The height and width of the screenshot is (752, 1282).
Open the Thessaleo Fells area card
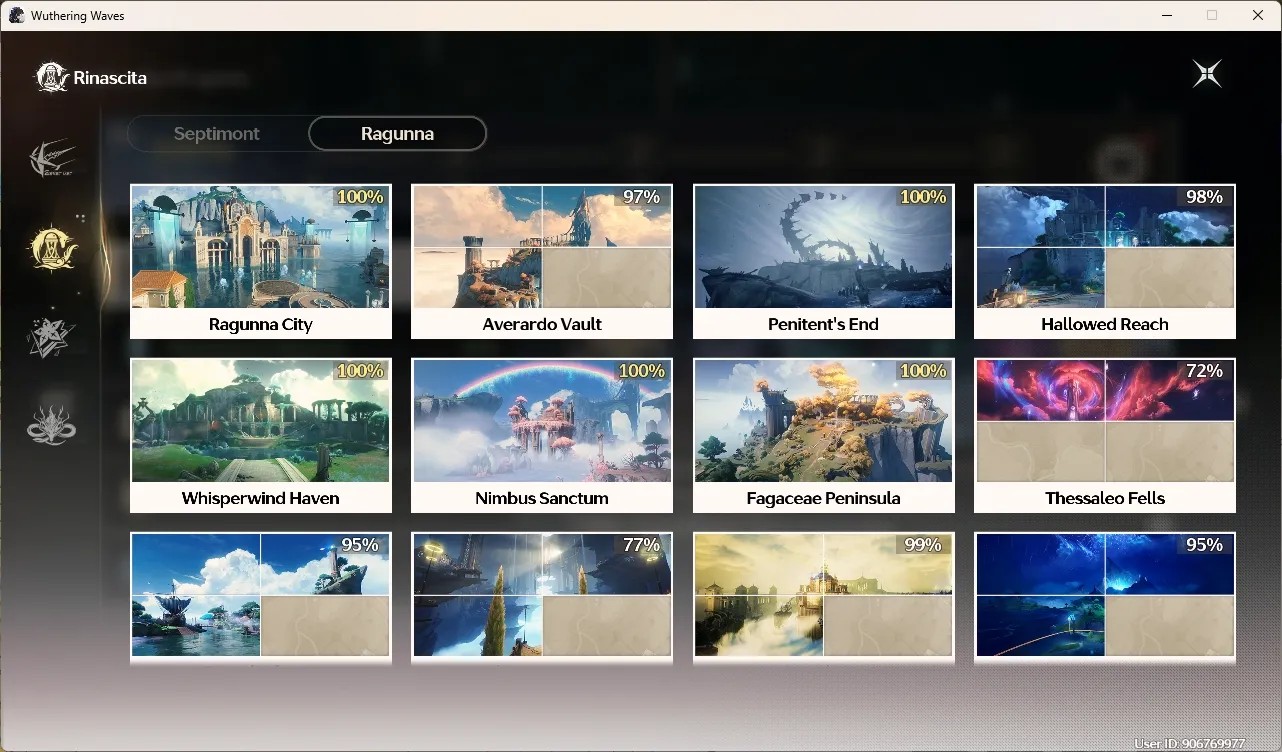click(x=1105, y=435)
